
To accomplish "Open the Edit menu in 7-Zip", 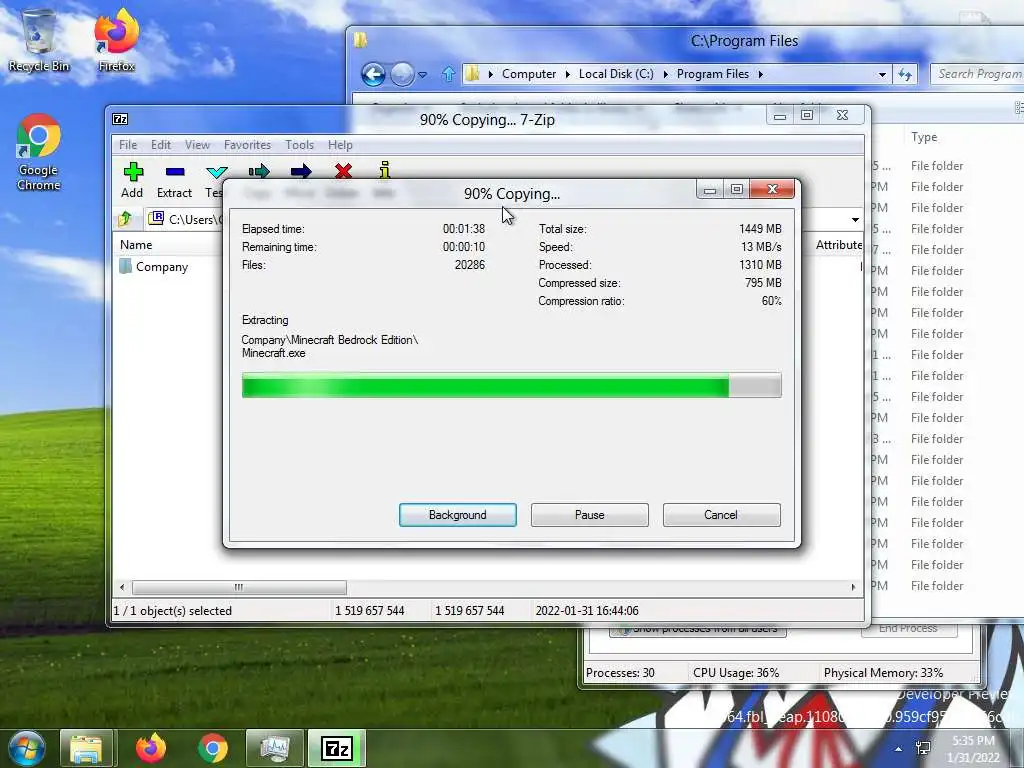I will (161, 145).
